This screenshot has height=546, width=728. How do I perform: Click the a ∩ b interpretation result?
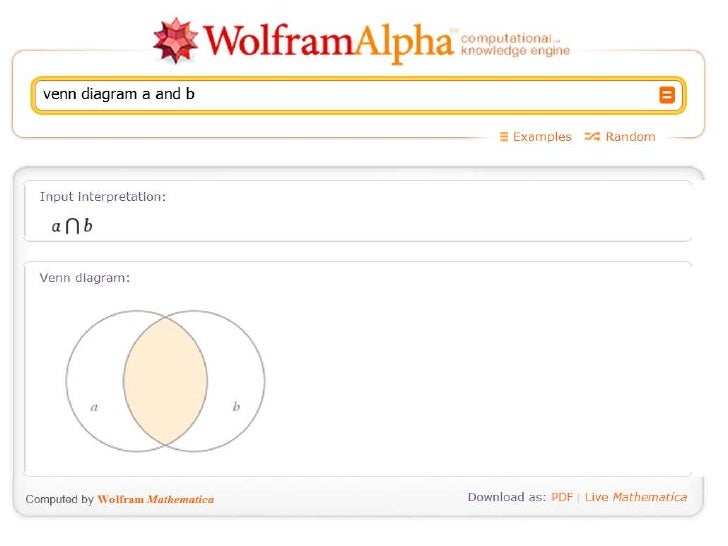click(x=72, y=226)
